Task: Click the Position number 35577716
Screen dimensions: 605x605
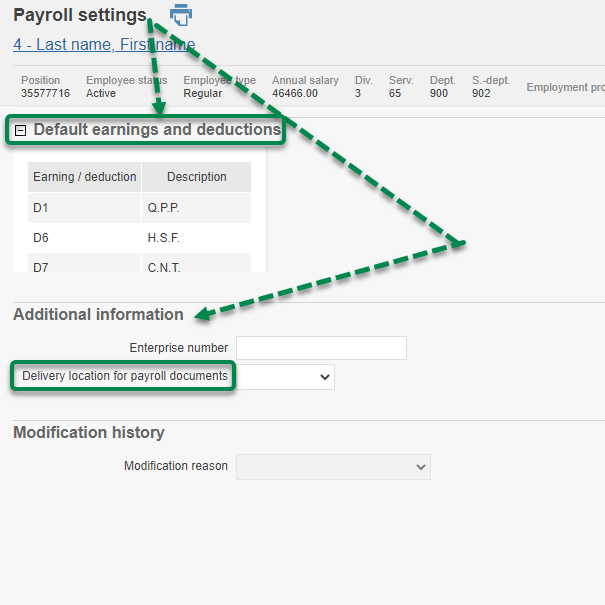Action: coord(46,93)
